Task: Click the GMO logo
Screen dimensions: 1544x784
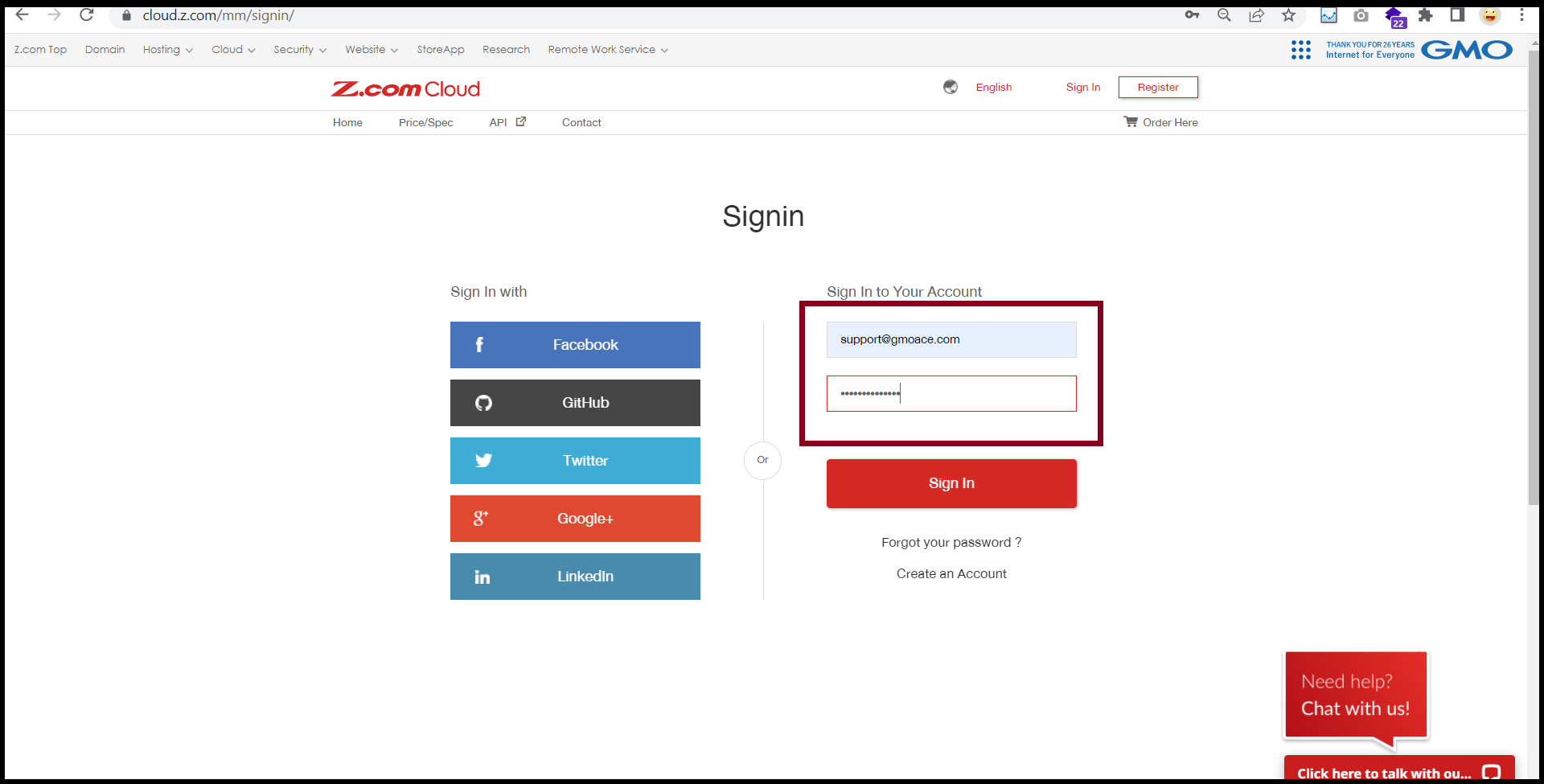Action: (x=1467, y=50)
